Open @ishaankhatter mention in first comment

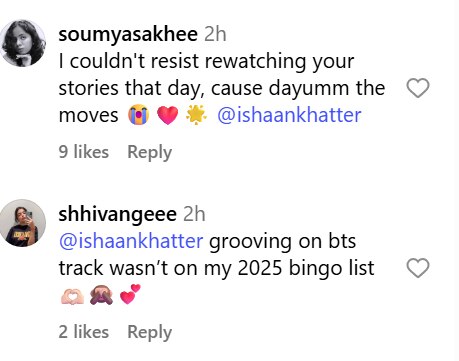(x=289, y=115)
